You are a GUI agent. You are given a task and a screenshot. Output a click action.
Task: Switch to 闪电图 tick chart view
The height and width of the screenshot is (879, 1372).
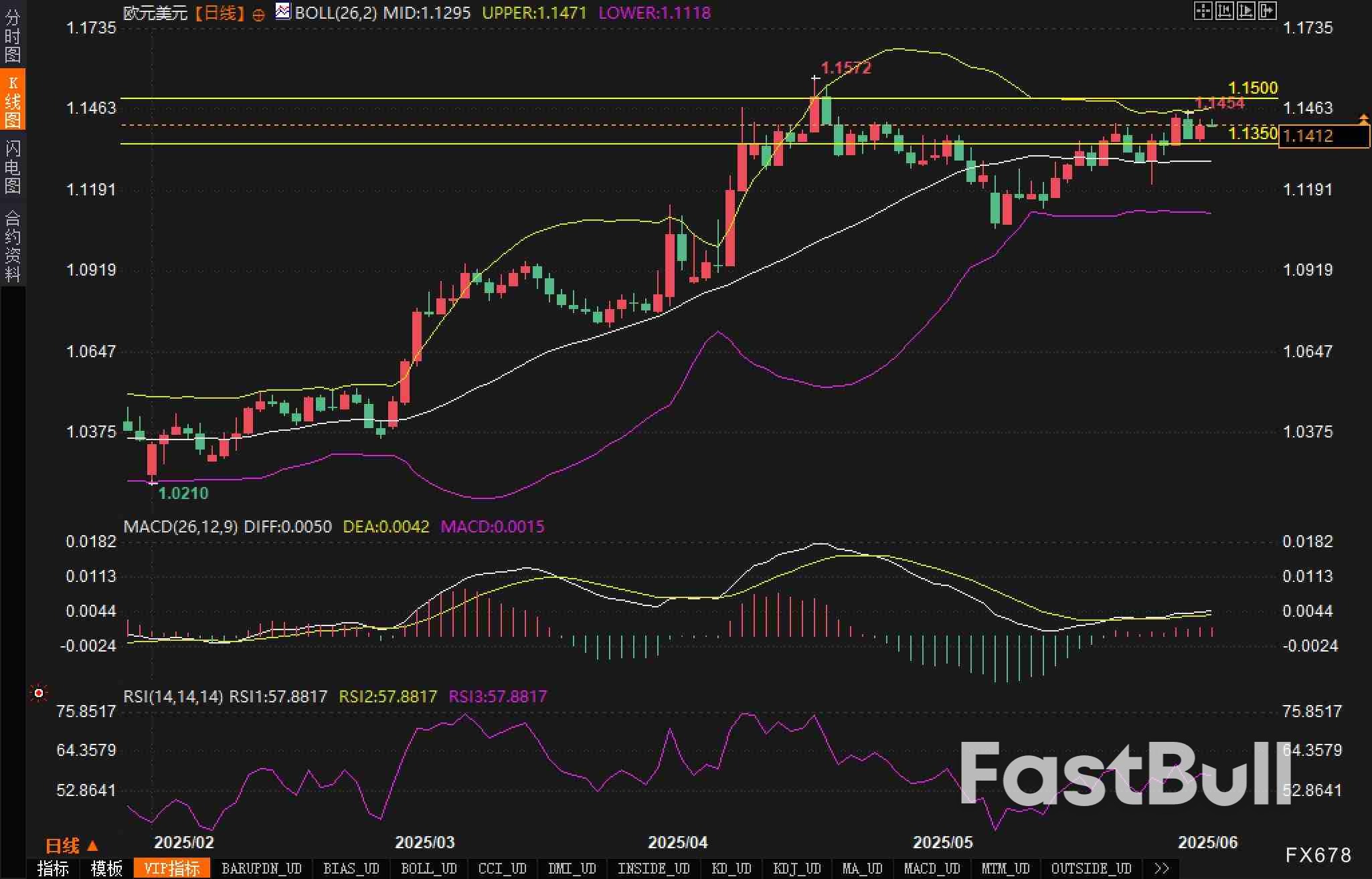[12, 167]
